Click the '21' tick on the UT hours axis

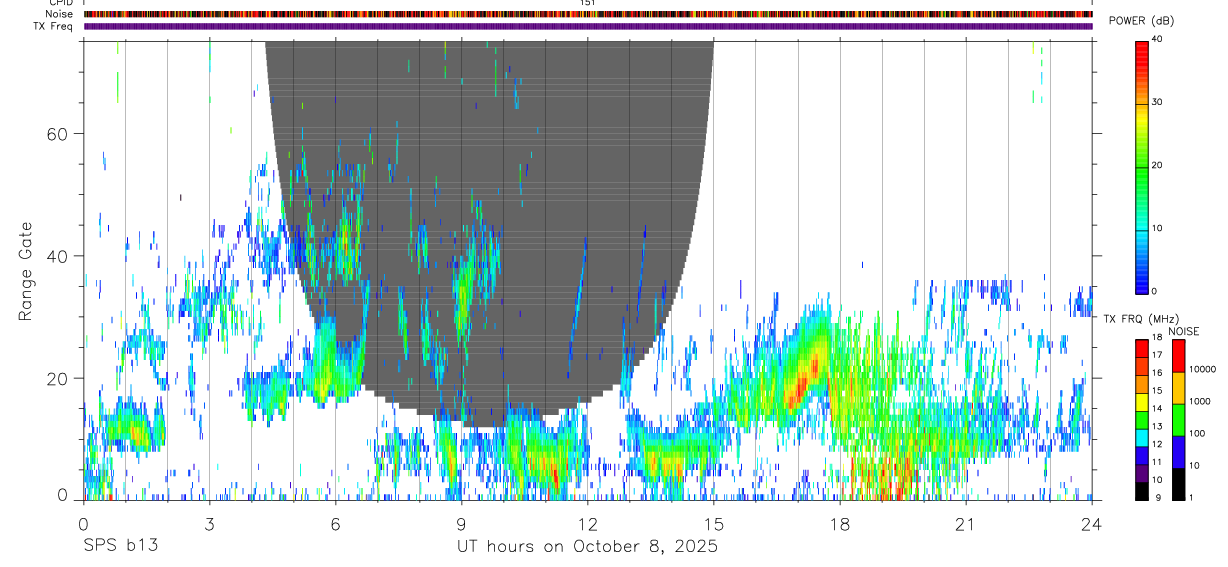coord(965,524)
